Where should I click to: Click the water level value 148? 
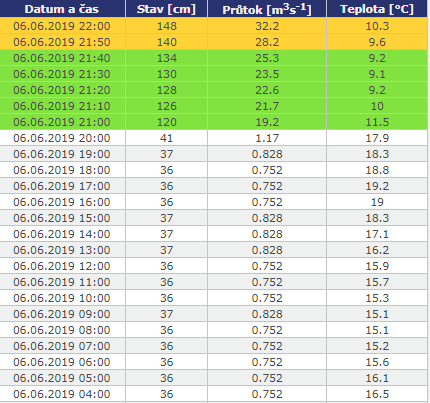pyautogui.click(x=167, y=26)
